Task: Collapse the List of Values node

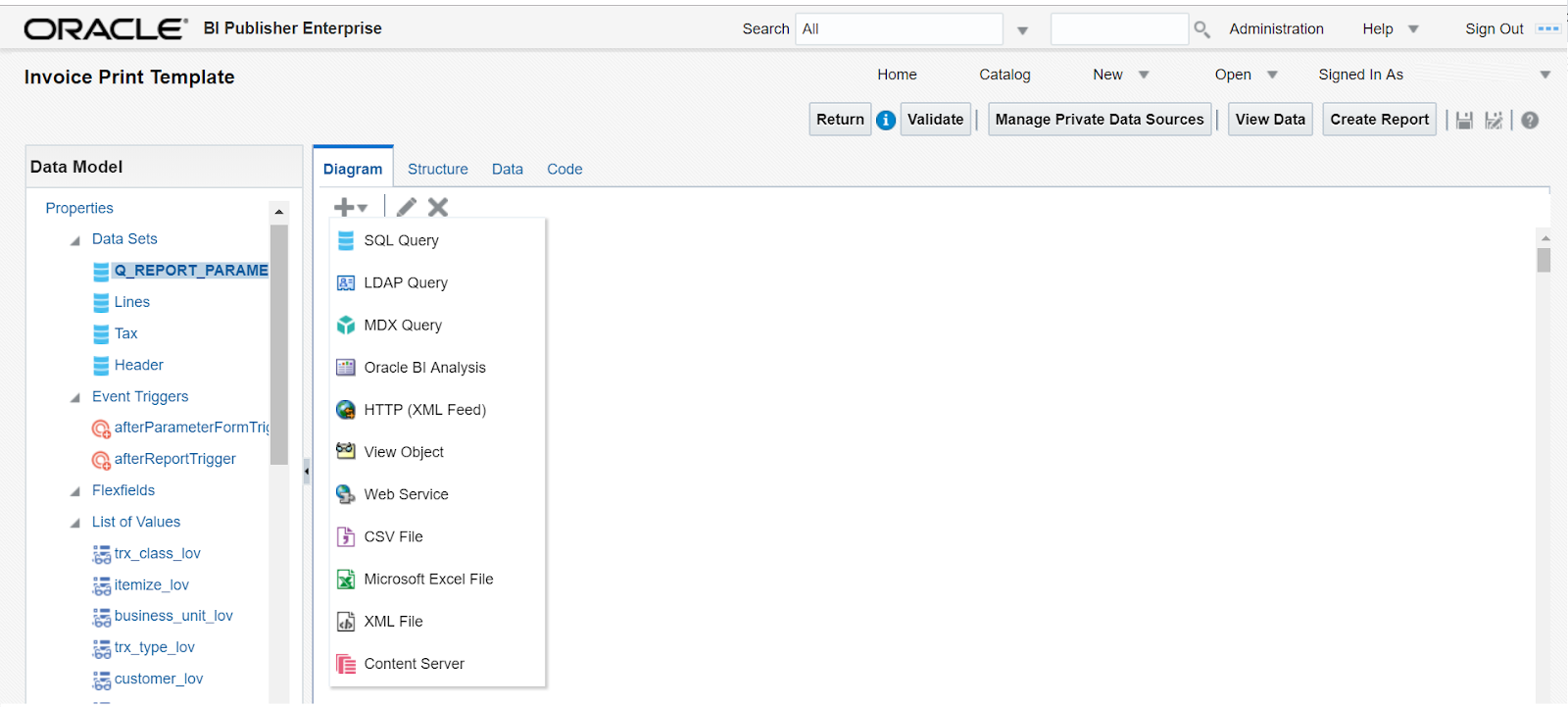Action: 75,523
